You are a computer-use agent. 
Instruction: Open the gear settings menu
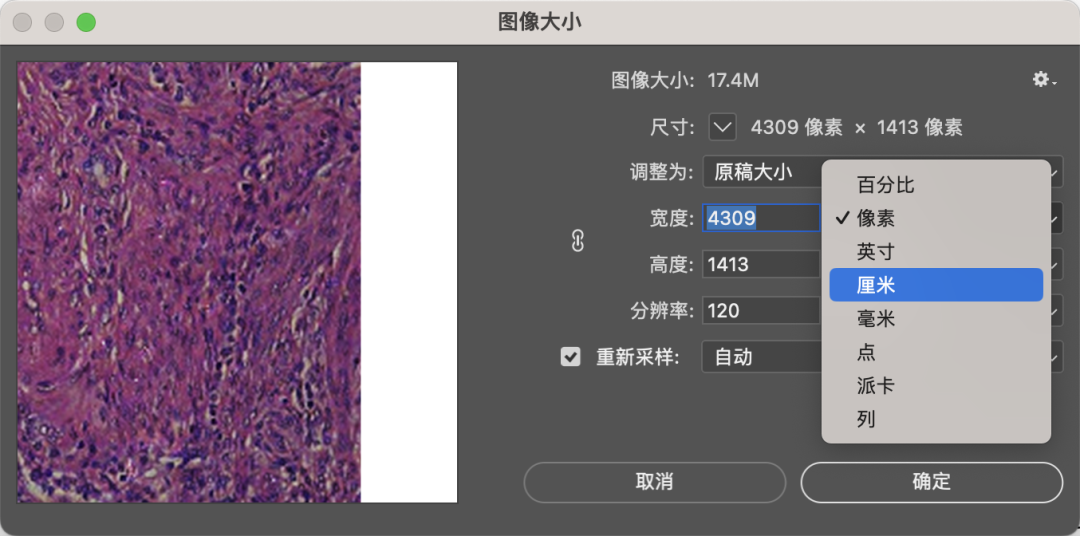click(1043, 80)
